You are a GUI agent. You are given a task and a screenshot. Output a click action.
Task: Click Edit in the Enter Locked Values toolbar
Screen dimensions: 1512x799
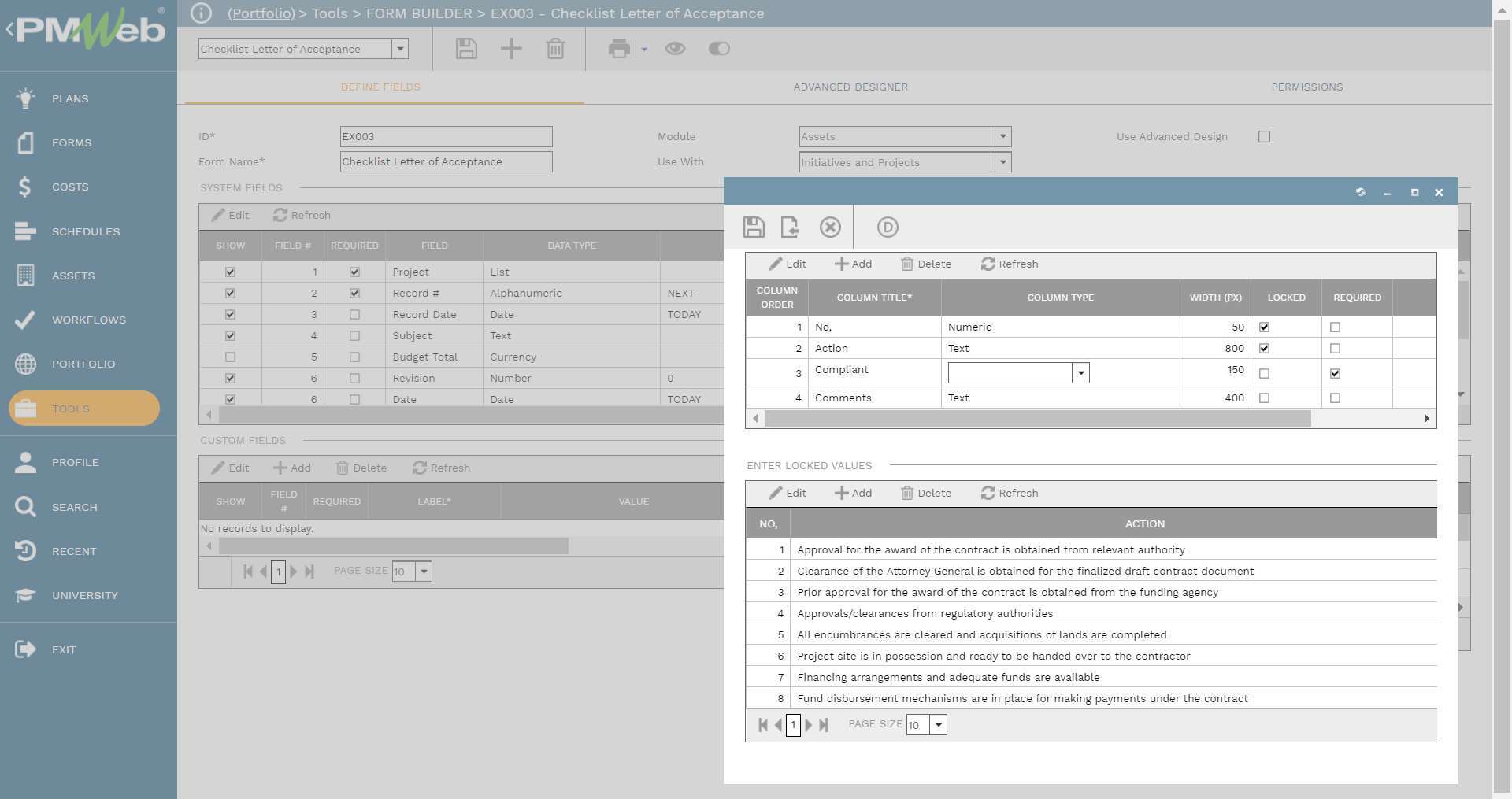[787, 494]
